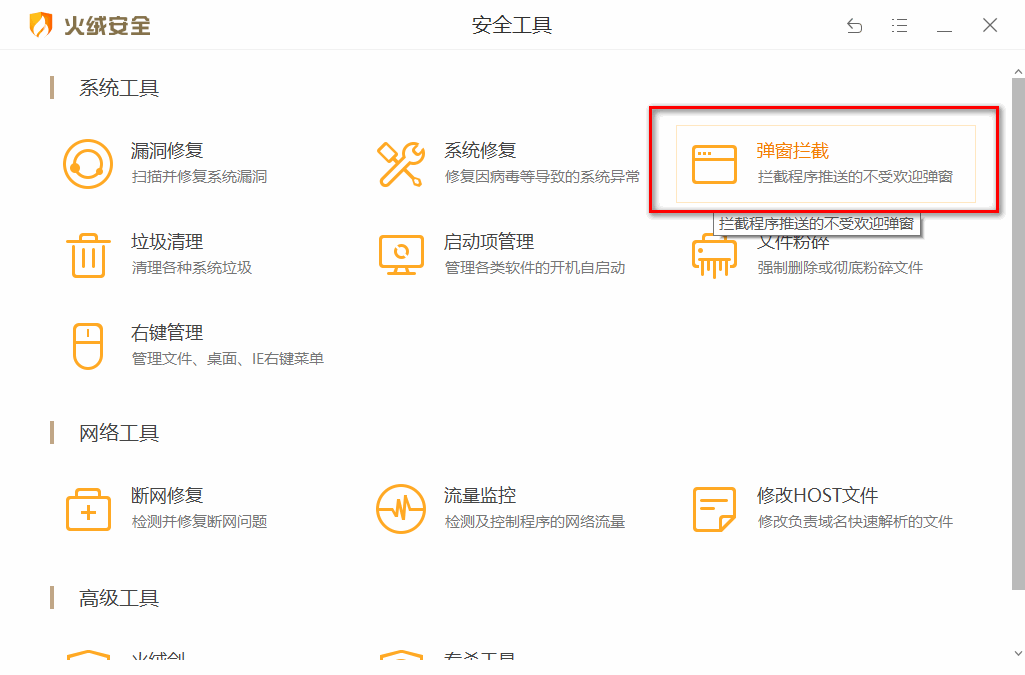The image size is (1025, 675).
Task: Click the scrollbar up arrow
Action: click(1018, 71)
